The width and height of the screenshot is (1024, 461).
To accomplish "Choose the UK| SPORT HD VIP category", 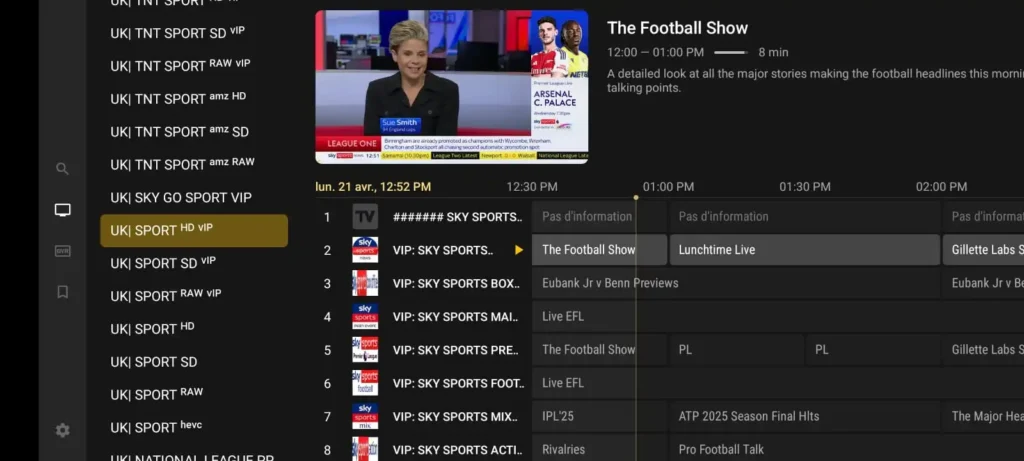I will click(x=194, y=230).
